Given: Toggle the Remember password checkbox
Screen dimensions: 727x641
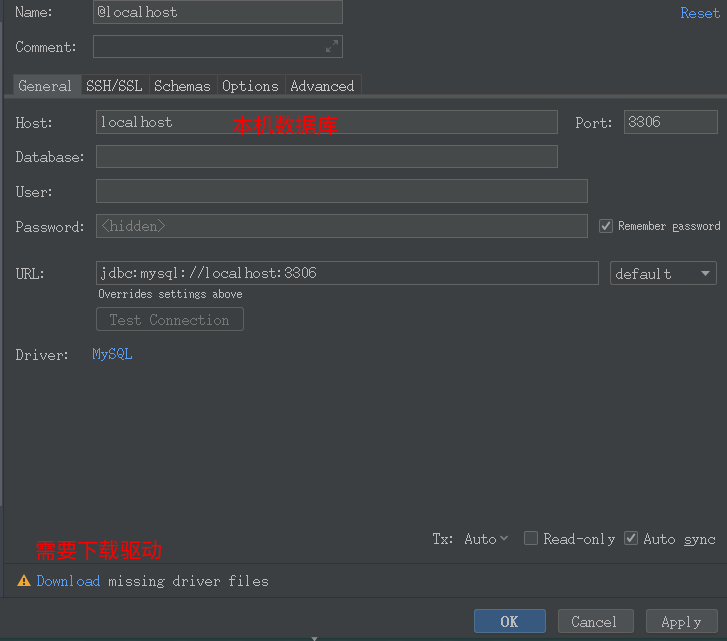Looking at the screenshot, I should pos(606,226).
